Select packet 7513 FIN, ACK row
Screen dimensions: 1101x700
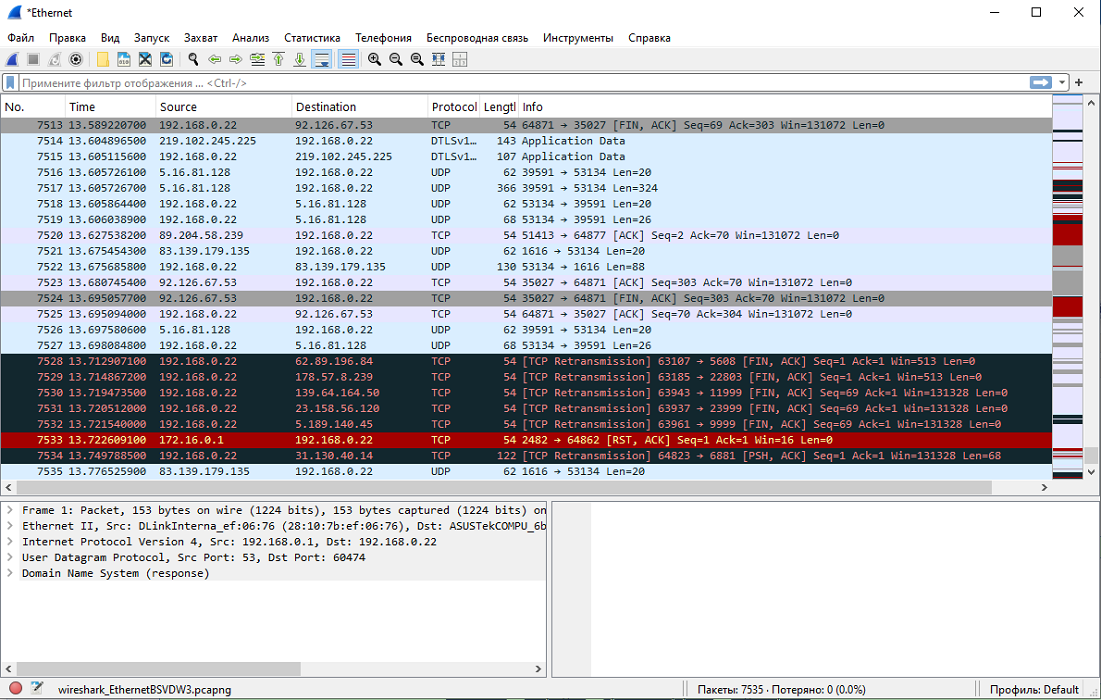[527, 125]
